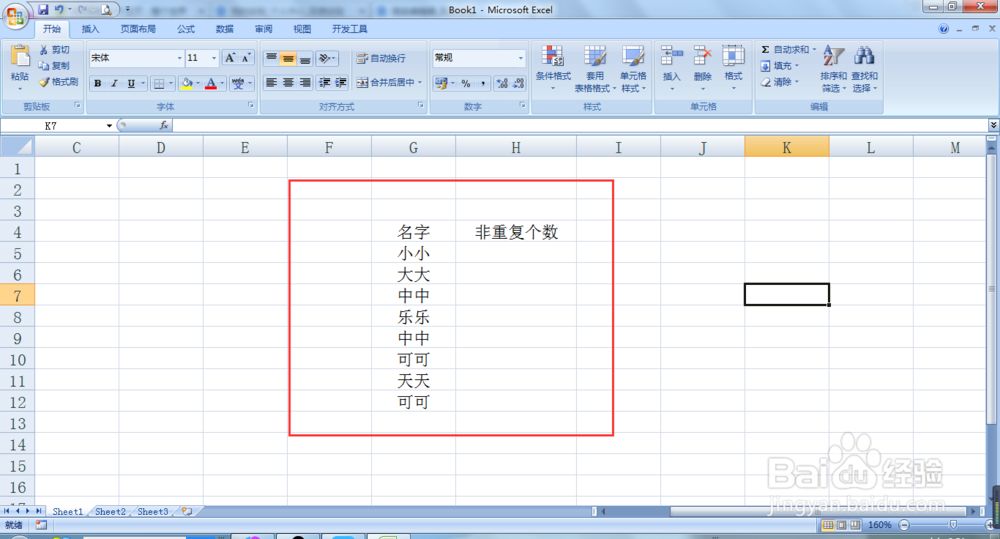1000x539 pixels.
Task: Click the Office button logo
Action: click(15, 15)
